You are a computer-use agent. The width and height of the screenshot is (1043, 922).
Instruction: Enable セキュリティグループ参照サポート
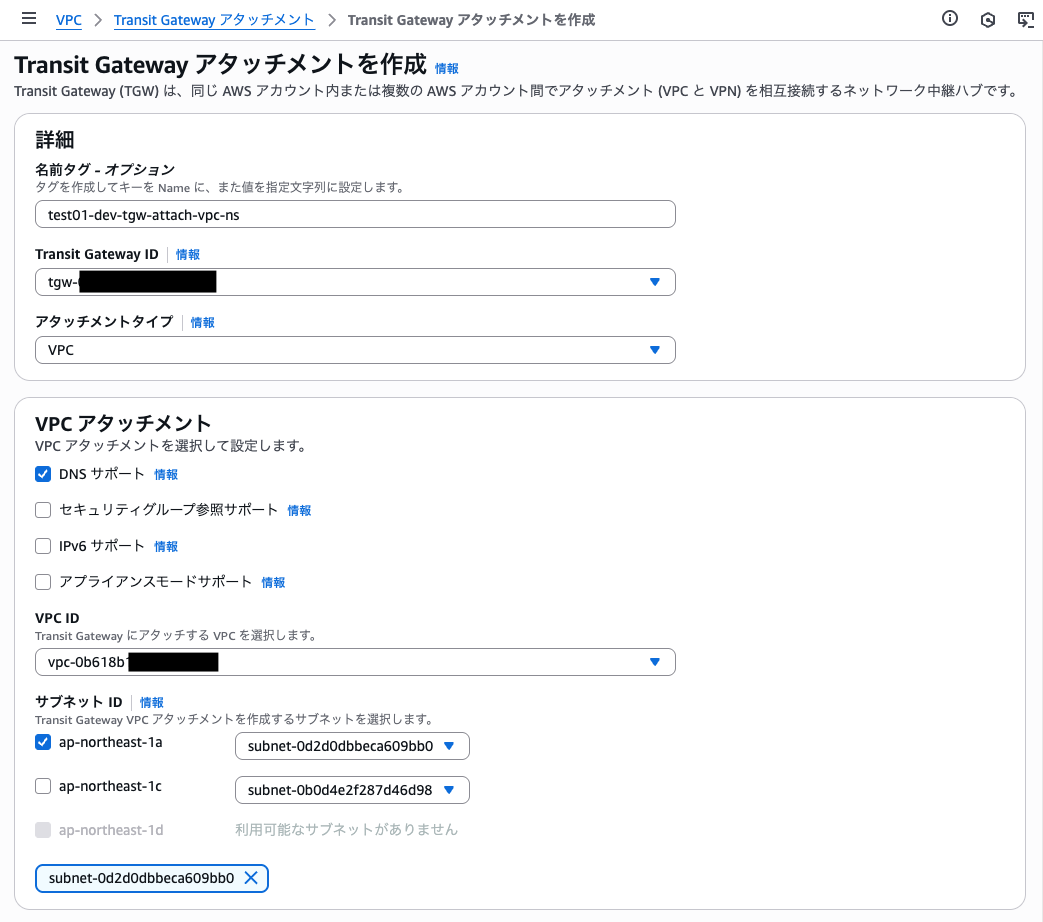click(x=43, y=510)
